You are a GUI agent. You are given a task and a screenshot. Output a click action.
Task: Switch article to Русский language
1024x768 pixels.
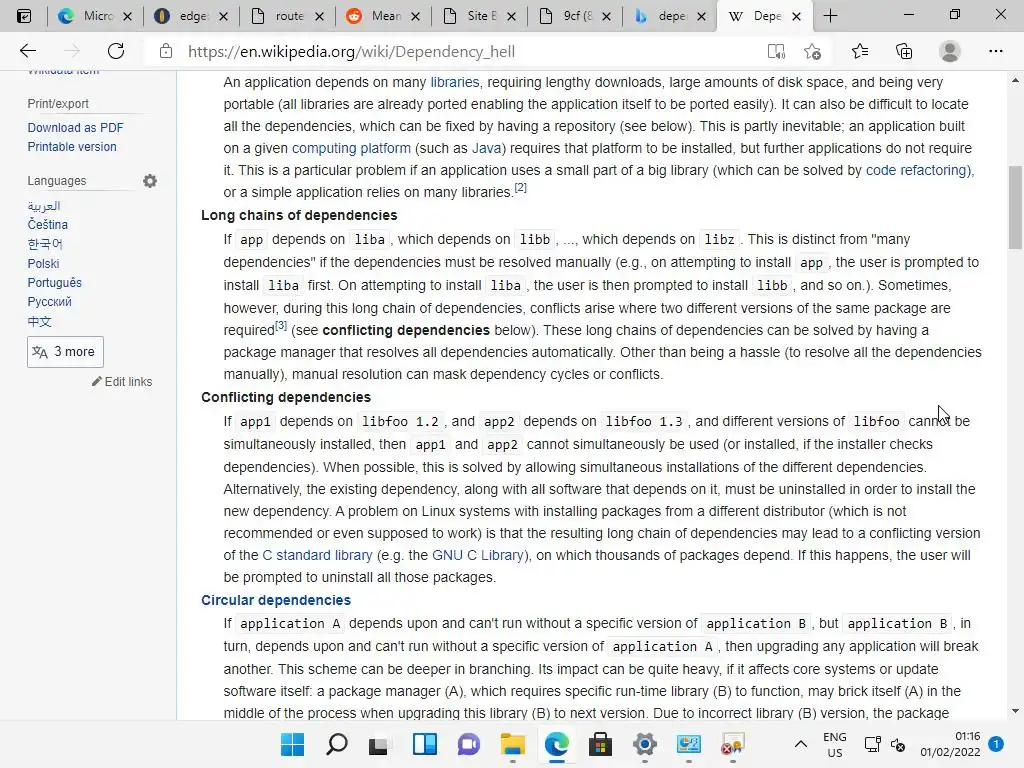click(x=50, y=302)
